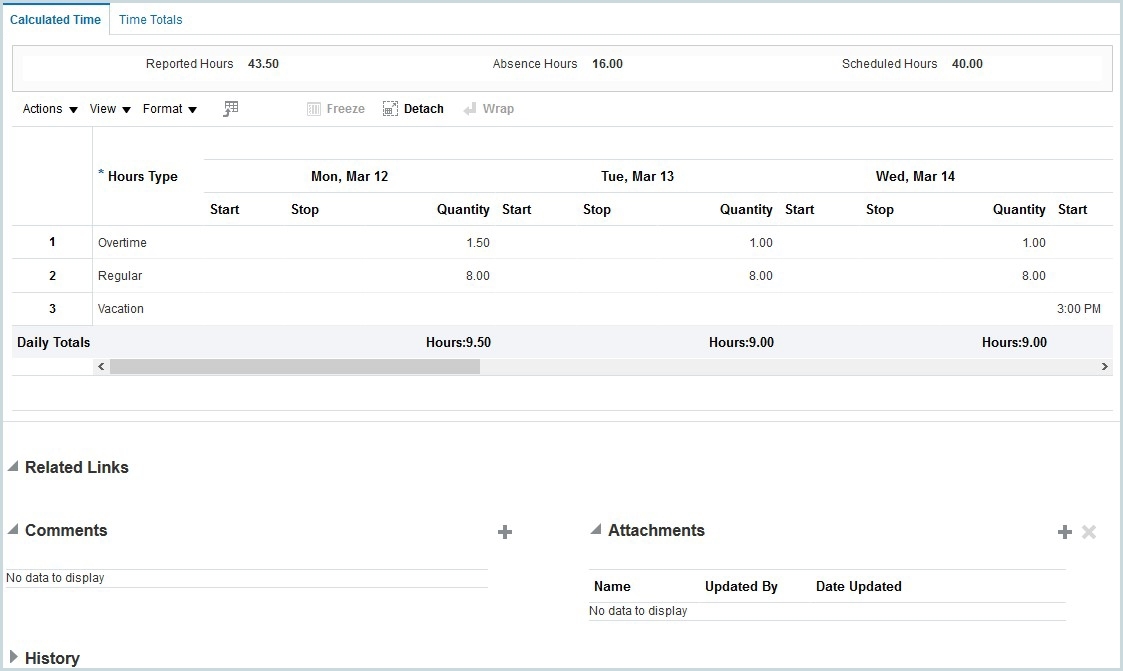Add an attachment using the plus icon
The width and height of the screenshot is (1123, 671).
(1064, 531)
